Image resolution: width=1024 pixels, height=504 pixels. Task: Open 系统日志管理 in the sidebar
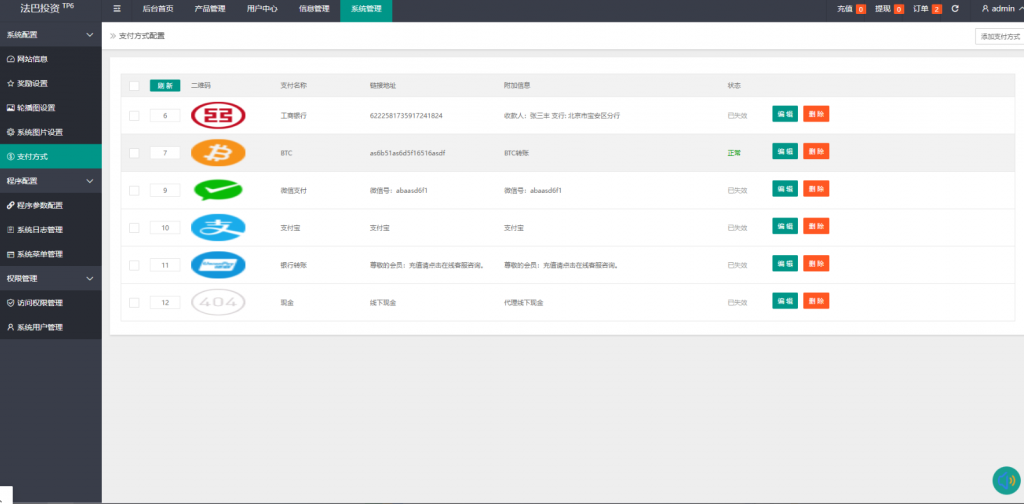tap(40, 229)
